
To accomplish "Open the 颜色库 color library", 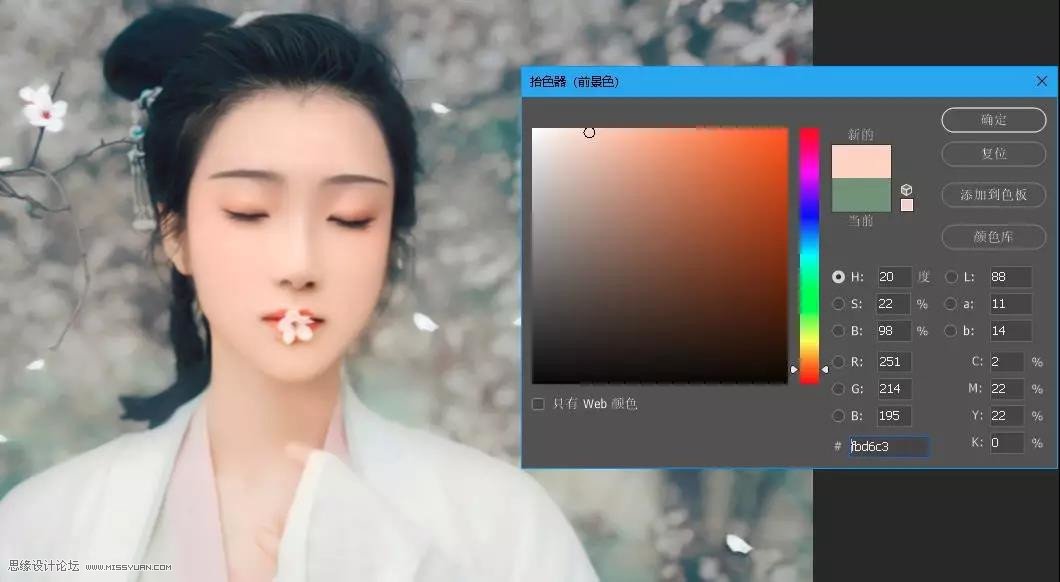I will [x=993, y=237].
